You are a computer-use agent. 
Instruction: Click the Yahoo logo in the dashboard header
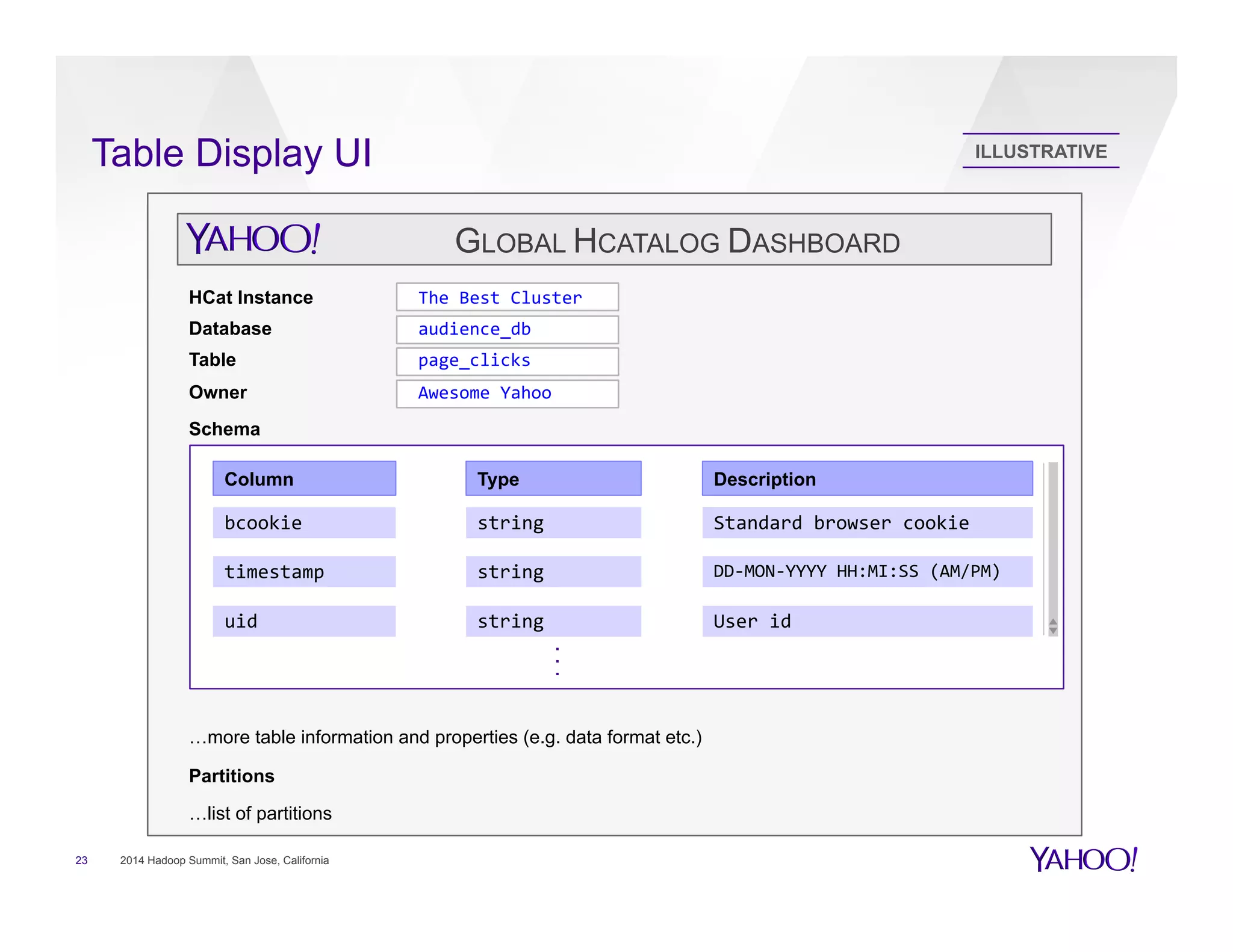(253, 238)
